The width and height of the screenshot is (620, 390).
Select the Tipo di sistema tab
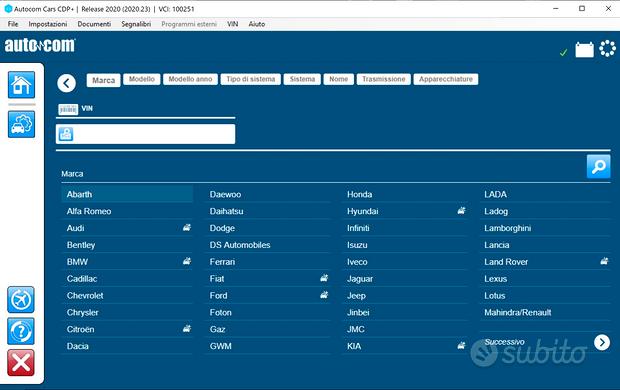[x=251, y=79]
